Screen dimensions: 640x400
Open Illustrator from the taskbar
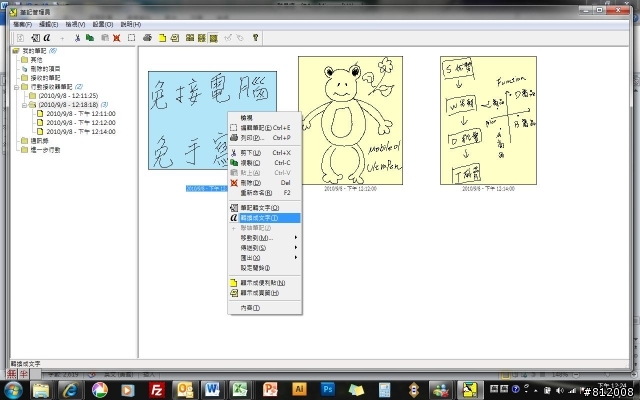[x=299, y=390]
